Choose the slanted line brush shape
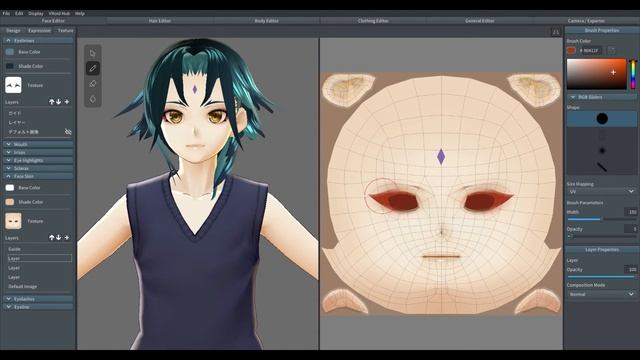 coord(602,167)
